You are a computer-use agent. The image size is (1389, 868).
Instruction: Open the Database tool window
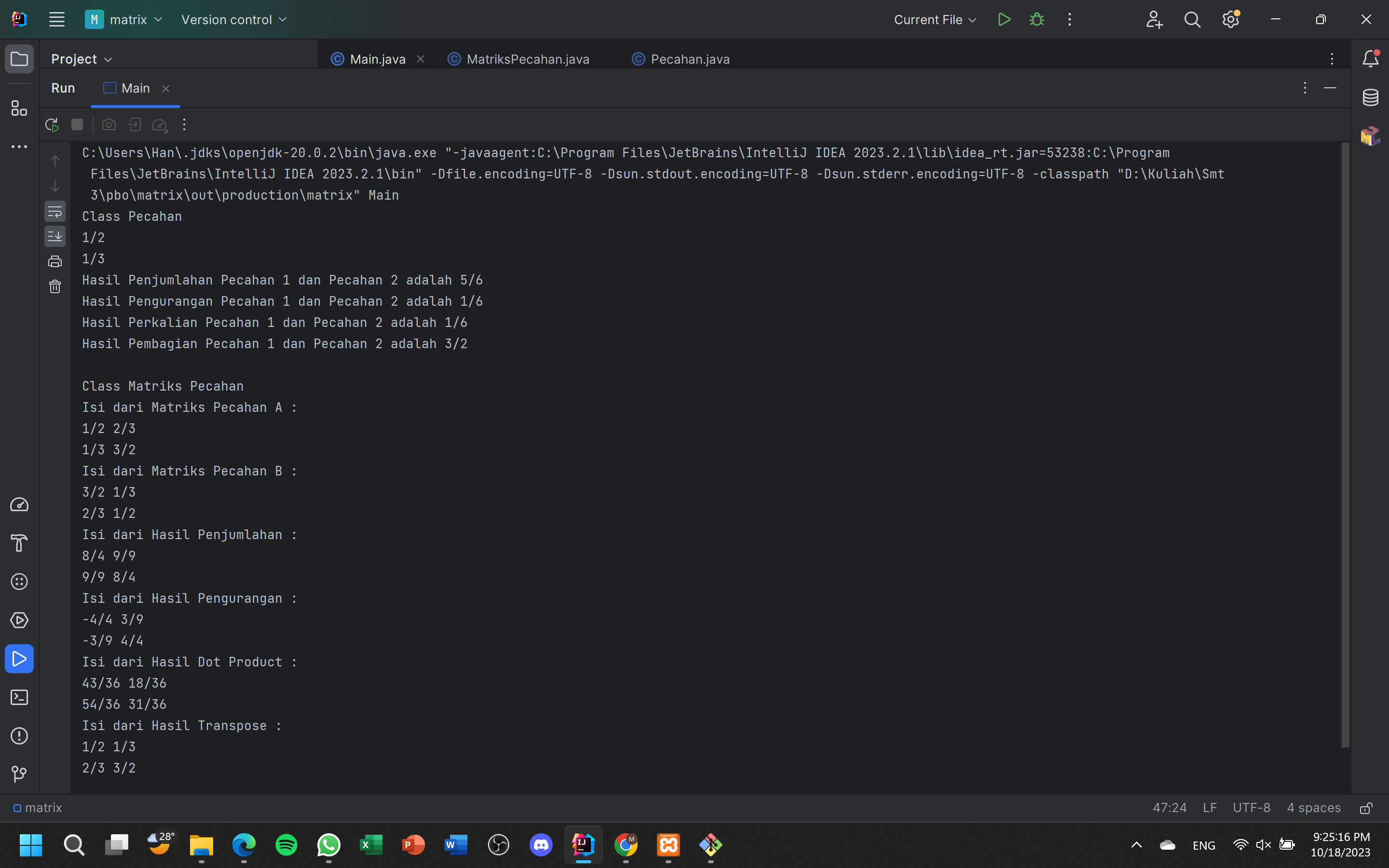[1371, 97]
